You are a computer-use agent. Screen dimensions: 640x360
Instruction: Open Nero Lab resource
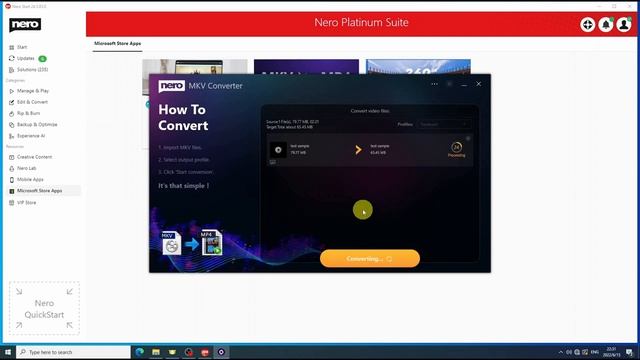pyautogui.click(x=27, y=168)
